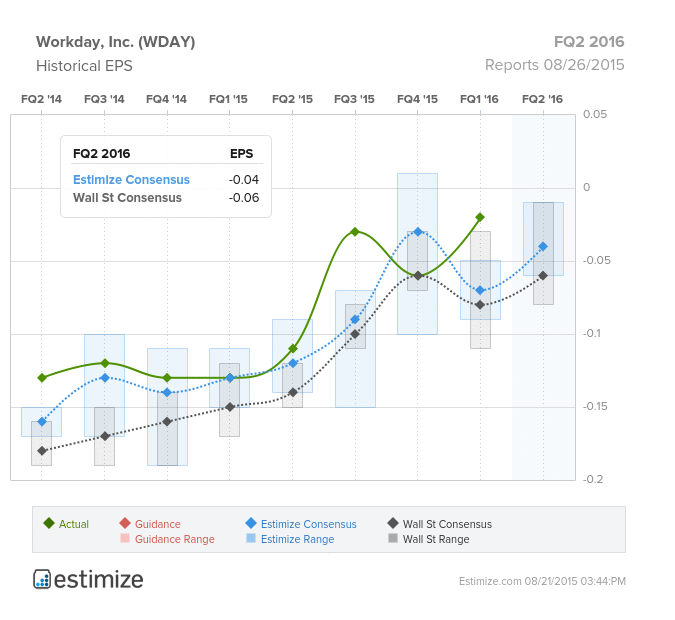675x620 pixels.
Task: Click the blue Estimize Range square swatch
Action: [x=251, y=538]
